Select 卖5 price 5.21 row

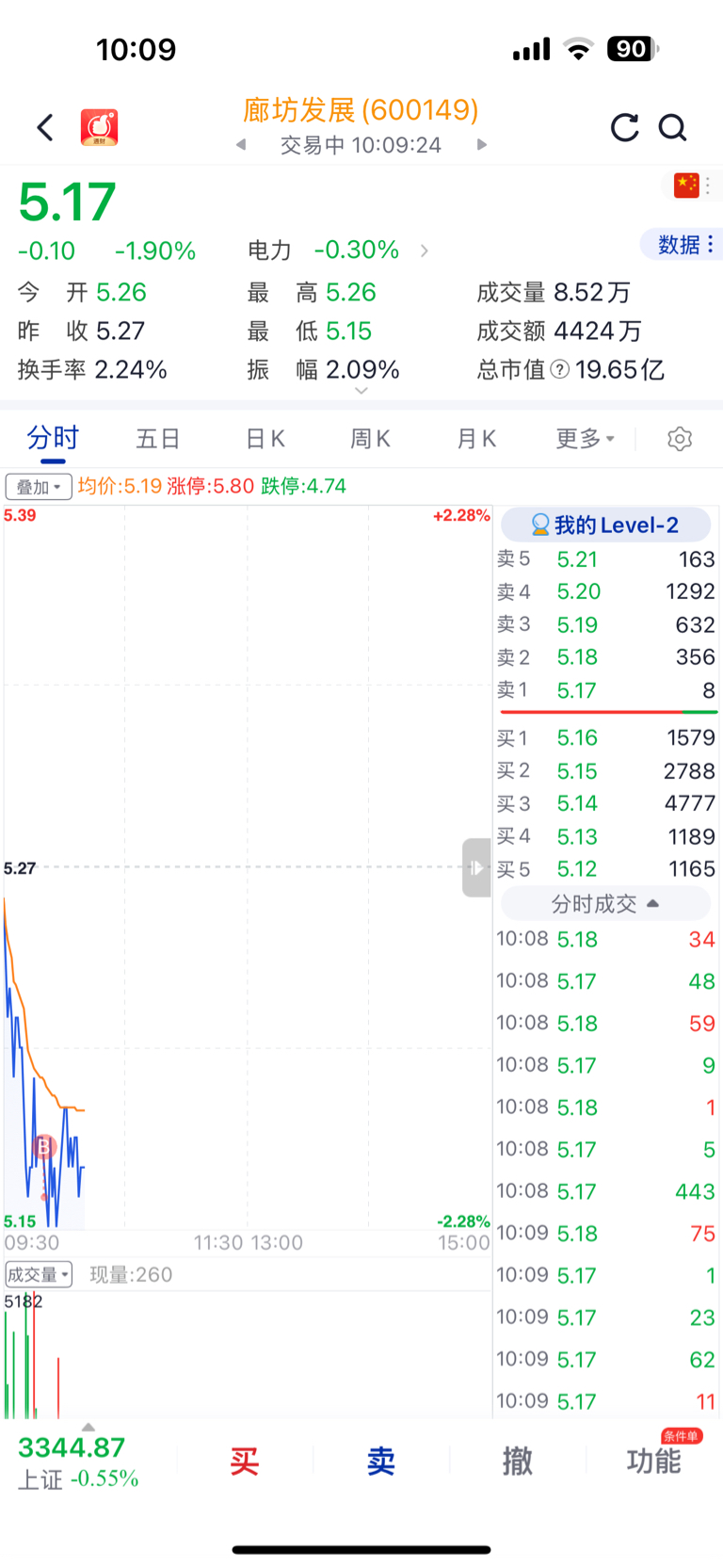click(x=606, y=559)
